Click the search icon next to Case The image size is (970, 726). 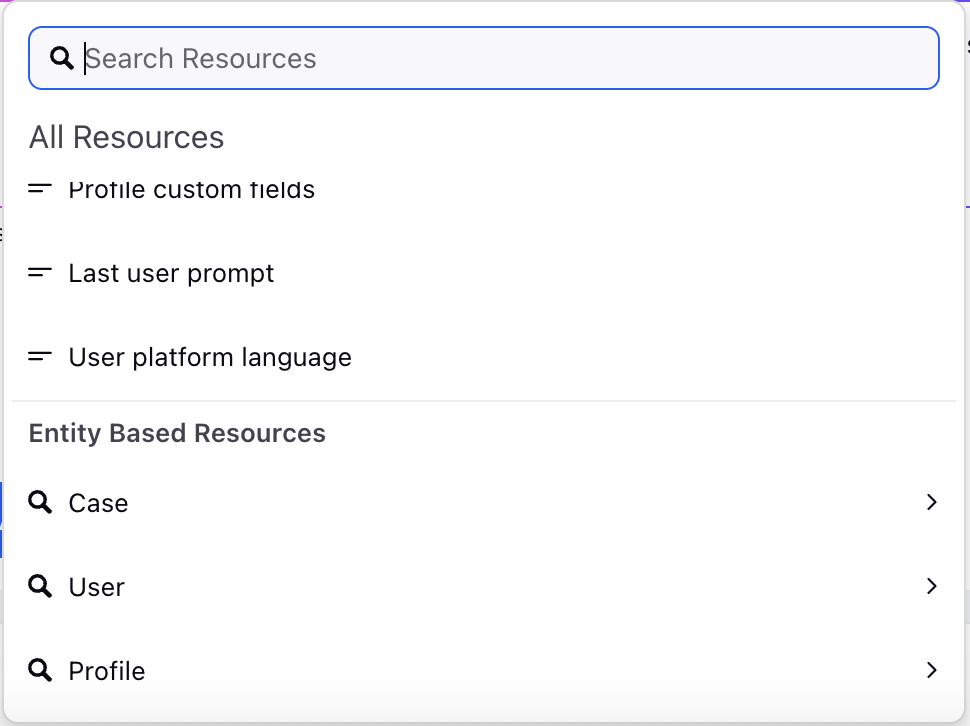tap(40, 502)
